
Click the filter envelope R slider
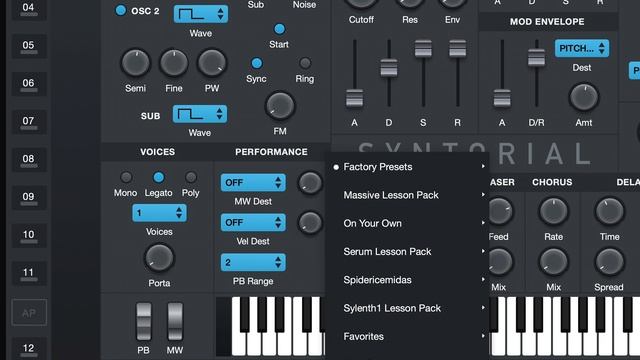[458, 48]
